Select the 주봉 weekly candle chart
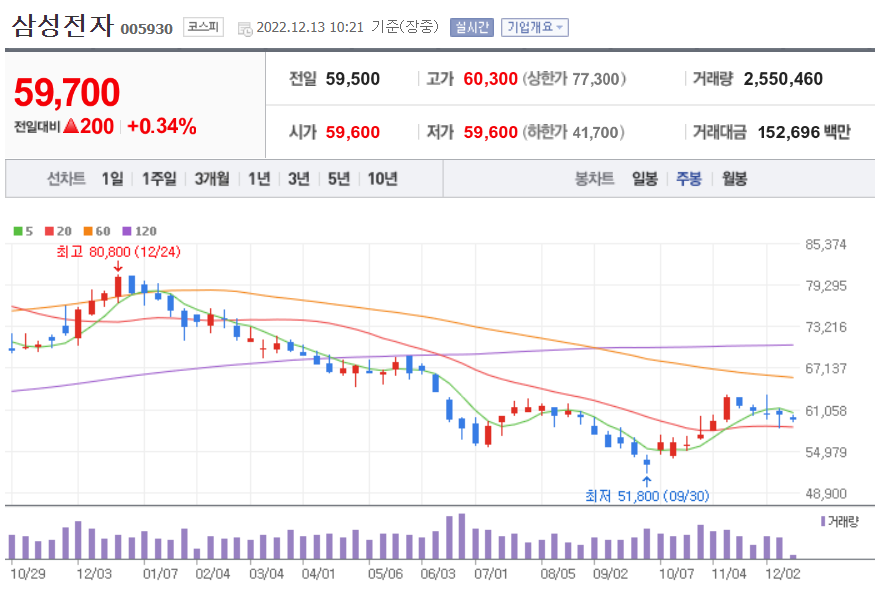The width and height of the screenshot is (880, 589). [x=689, y=179]
